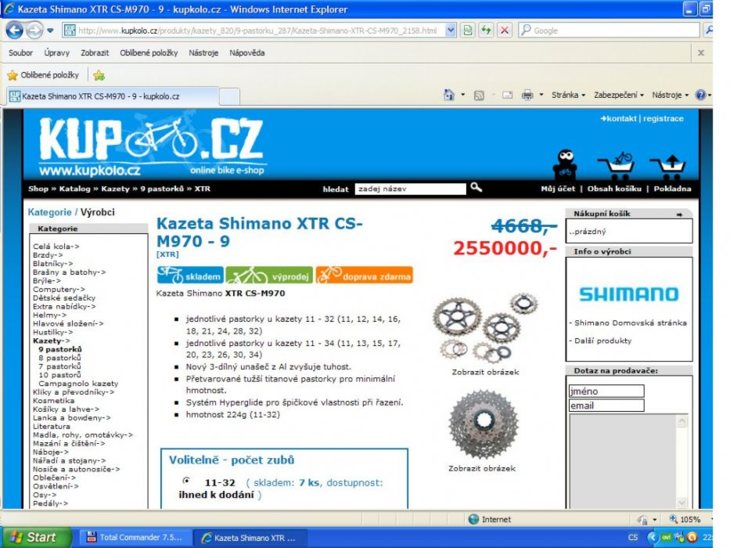
Task: Click the RSS feeds icon
Action: (479, 95)
